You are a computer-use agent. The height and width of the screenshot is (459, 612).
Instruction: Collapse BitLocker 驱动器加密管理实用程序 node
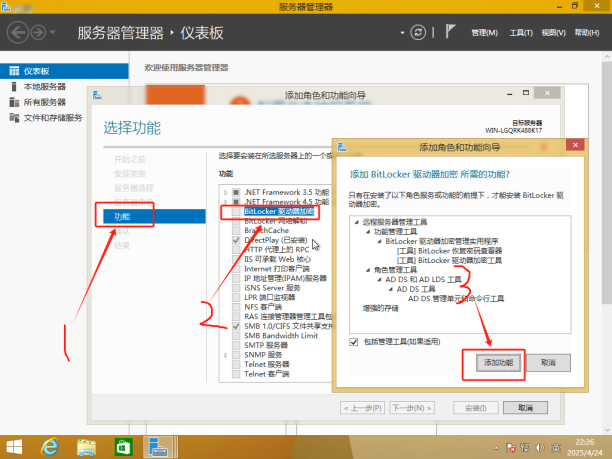[x=379, y=241]
